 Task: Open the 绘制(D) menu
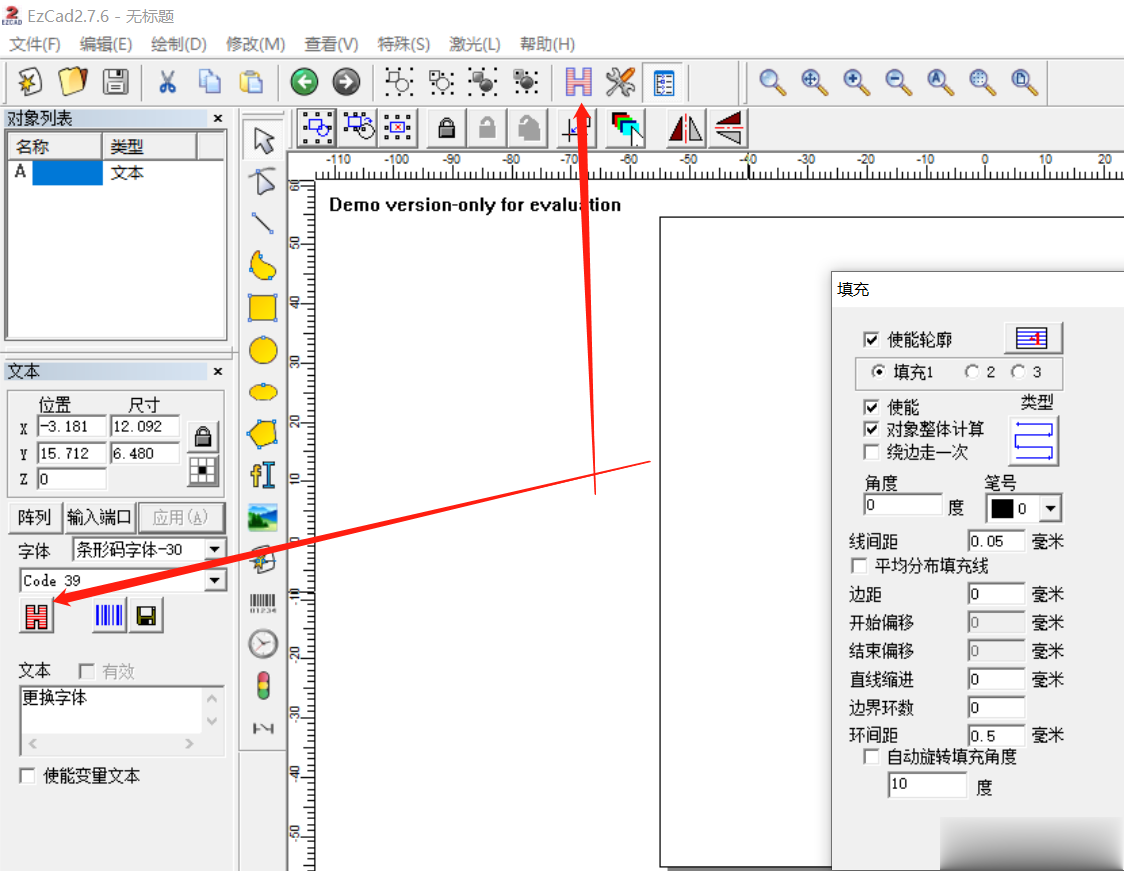point(179,44)
